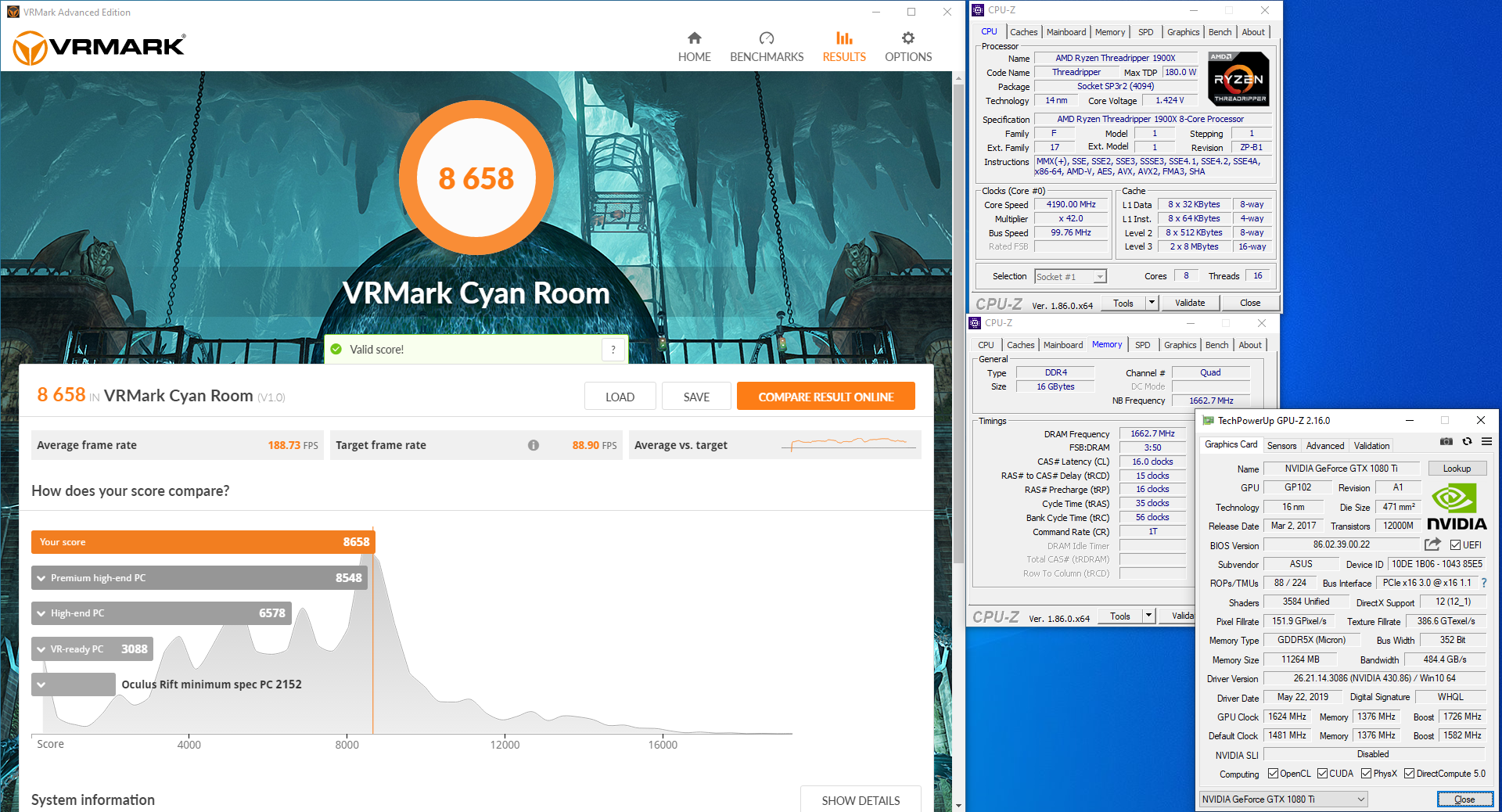The height and width of the screenshot is (812, 1502).
Task: Open the BENCHMARKS section in VRMark
Action: (x=767, y=47)
